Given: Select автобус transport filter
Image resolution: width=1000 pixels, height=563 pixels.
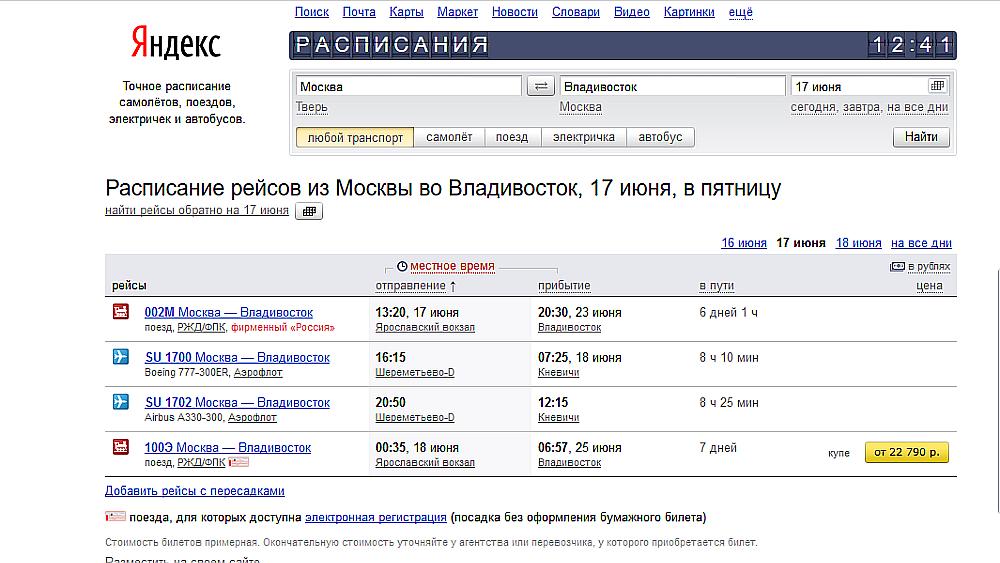Looking at the screenshot, I should tap(660, 137).
